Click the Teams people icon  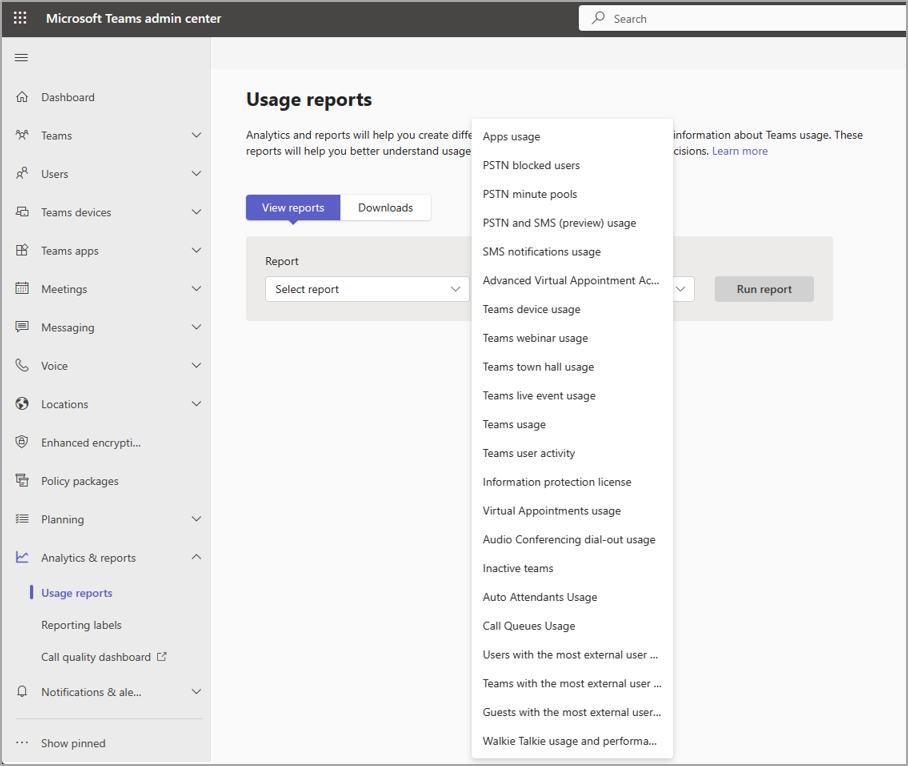(x=22, y=135)
